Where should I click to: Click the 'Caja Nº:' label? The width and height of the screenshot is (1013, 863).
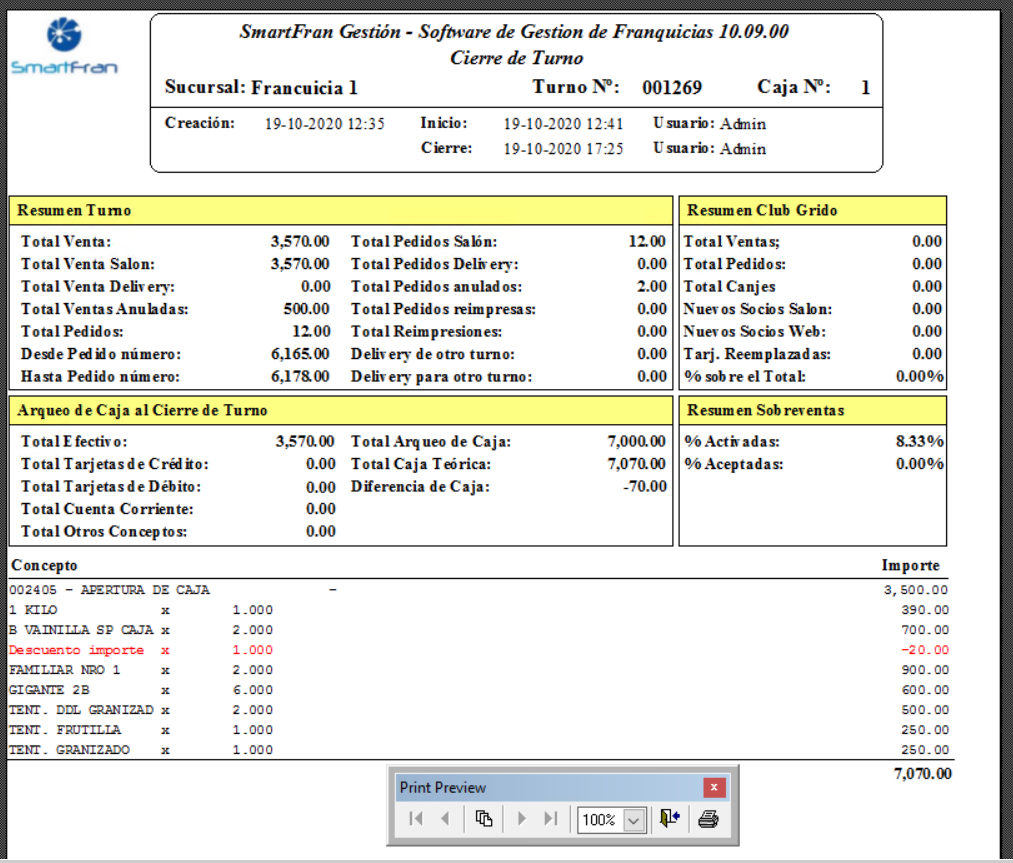point(794,87)
